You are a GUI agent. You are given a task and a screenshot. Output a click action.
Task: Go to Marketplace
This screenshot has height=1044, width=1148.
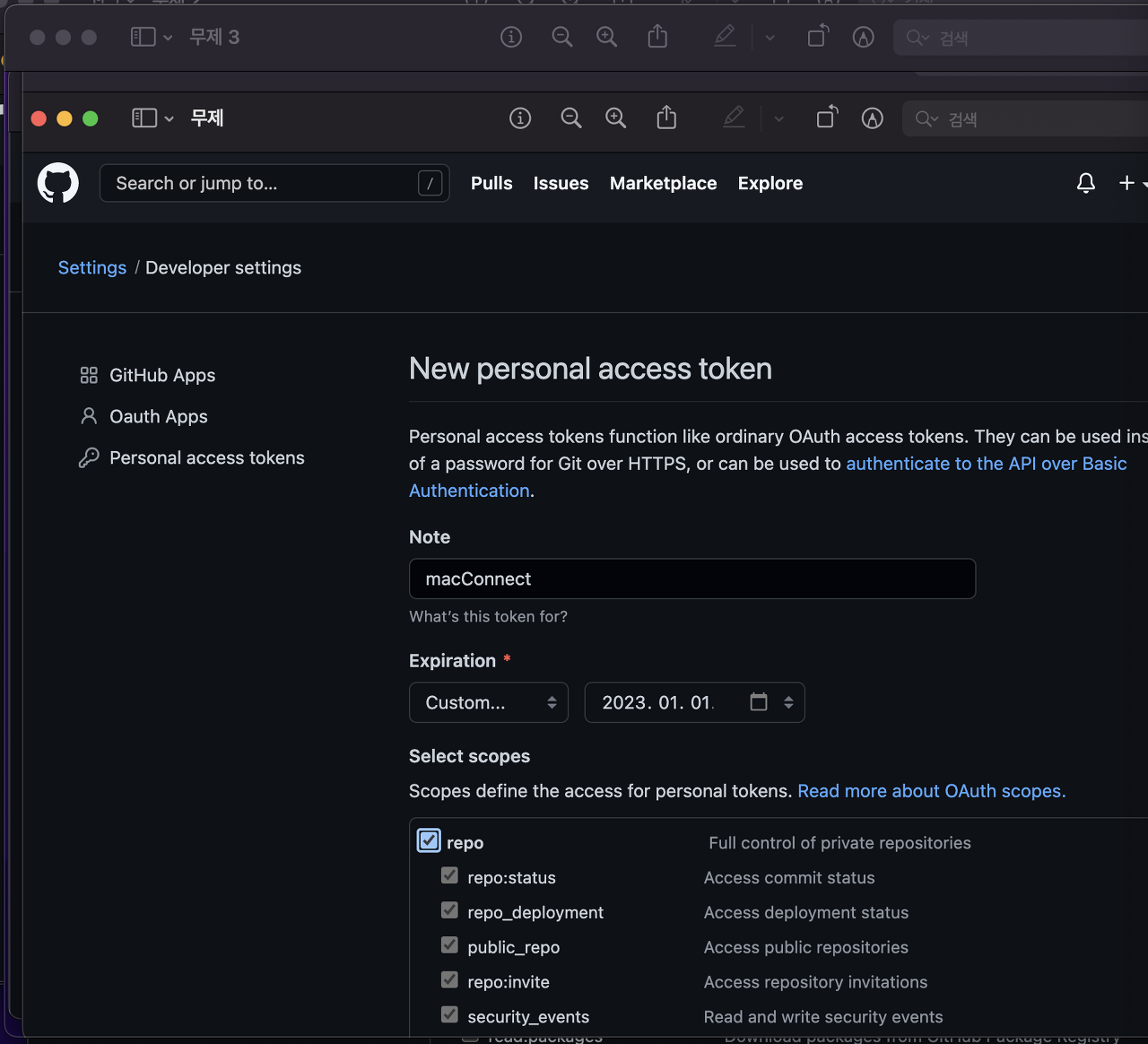click(664, 183)
